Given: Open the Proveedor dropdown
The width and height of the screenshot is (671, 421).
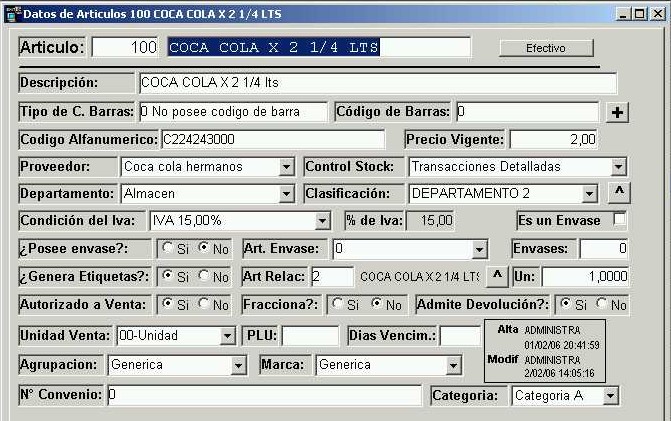Looking at the screenshot, I should click(x=286, y=167).
